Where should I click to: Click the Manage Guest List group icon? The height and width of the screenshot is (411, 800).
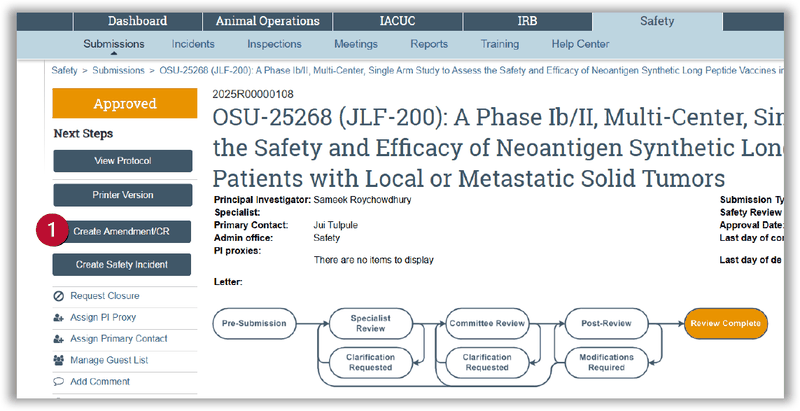[x=59, y=361]
